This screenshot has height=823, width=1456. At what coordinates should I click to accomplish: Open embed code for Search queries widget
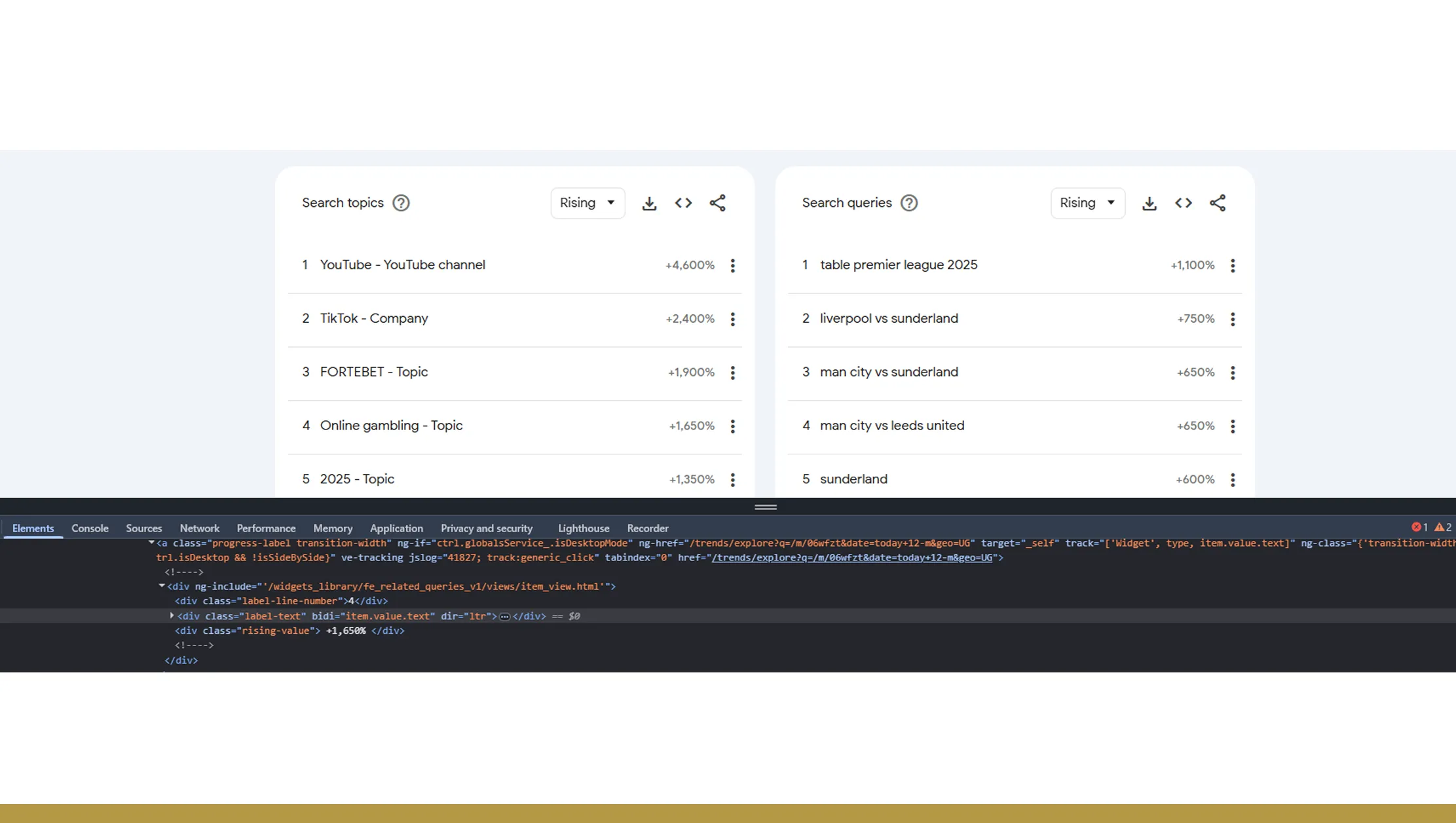click(x=1183, y=203)
